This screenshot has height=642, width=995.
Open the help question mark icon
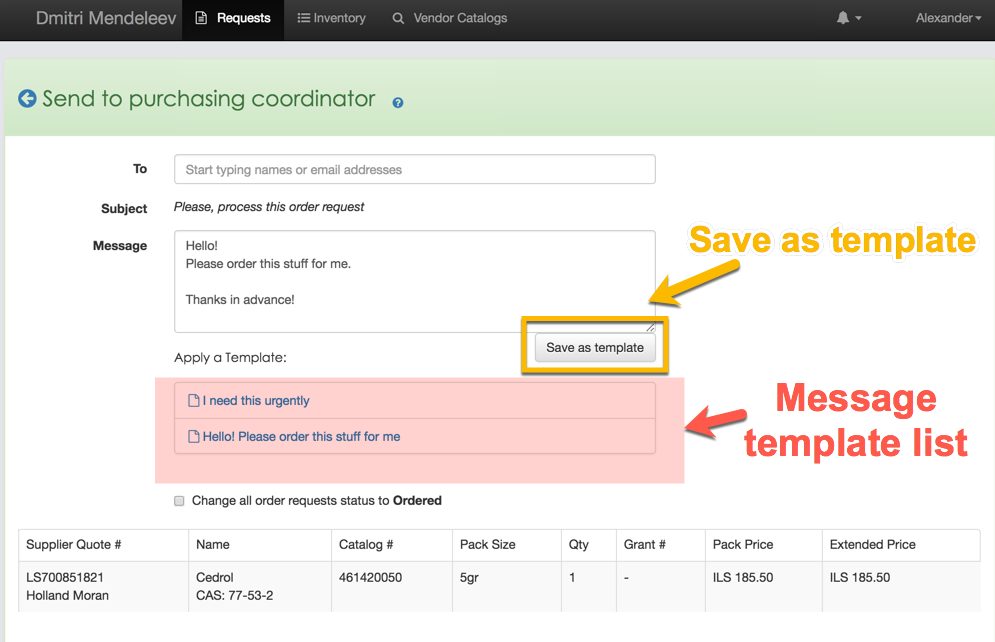click(397, 101)
